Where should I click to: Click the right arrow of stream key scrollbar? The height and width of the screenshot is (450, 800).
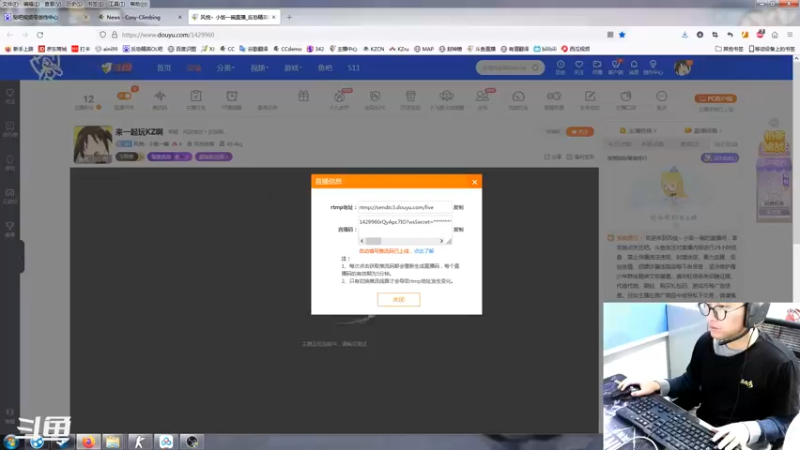click(441, 241)
